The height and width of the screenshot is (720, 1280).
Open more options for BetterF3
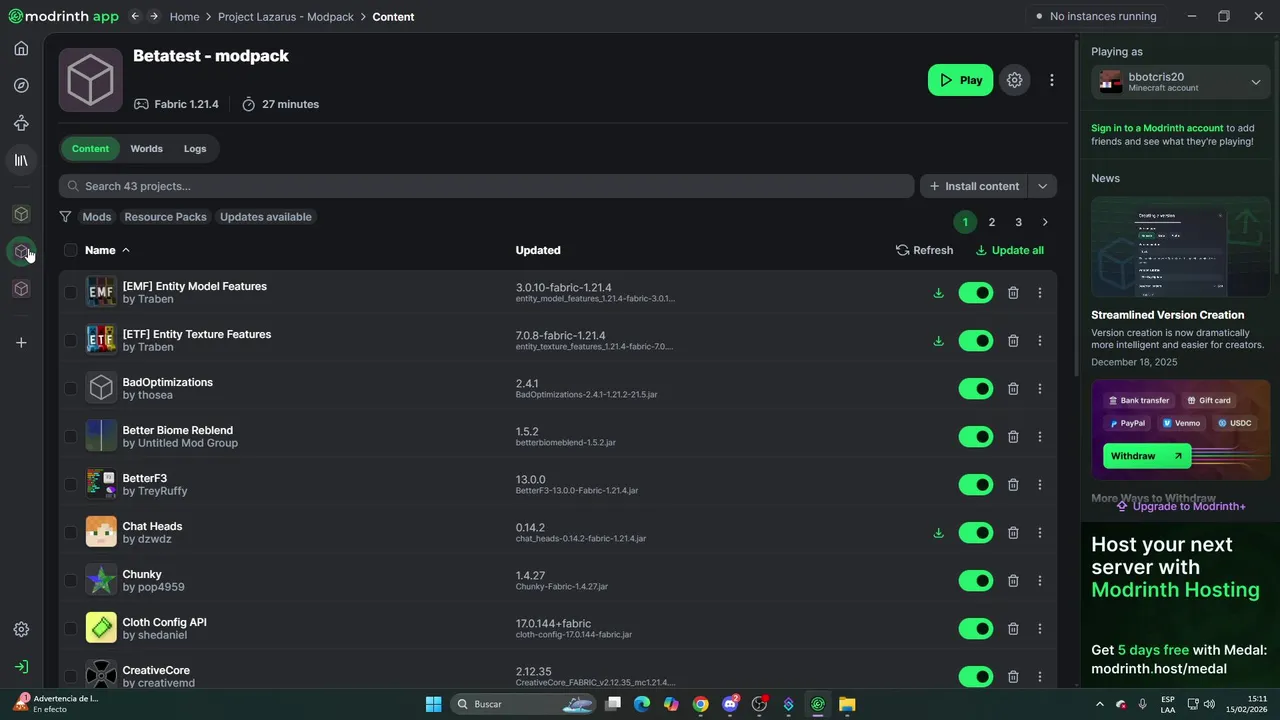pyautogui.click(x=1040, y=485)
